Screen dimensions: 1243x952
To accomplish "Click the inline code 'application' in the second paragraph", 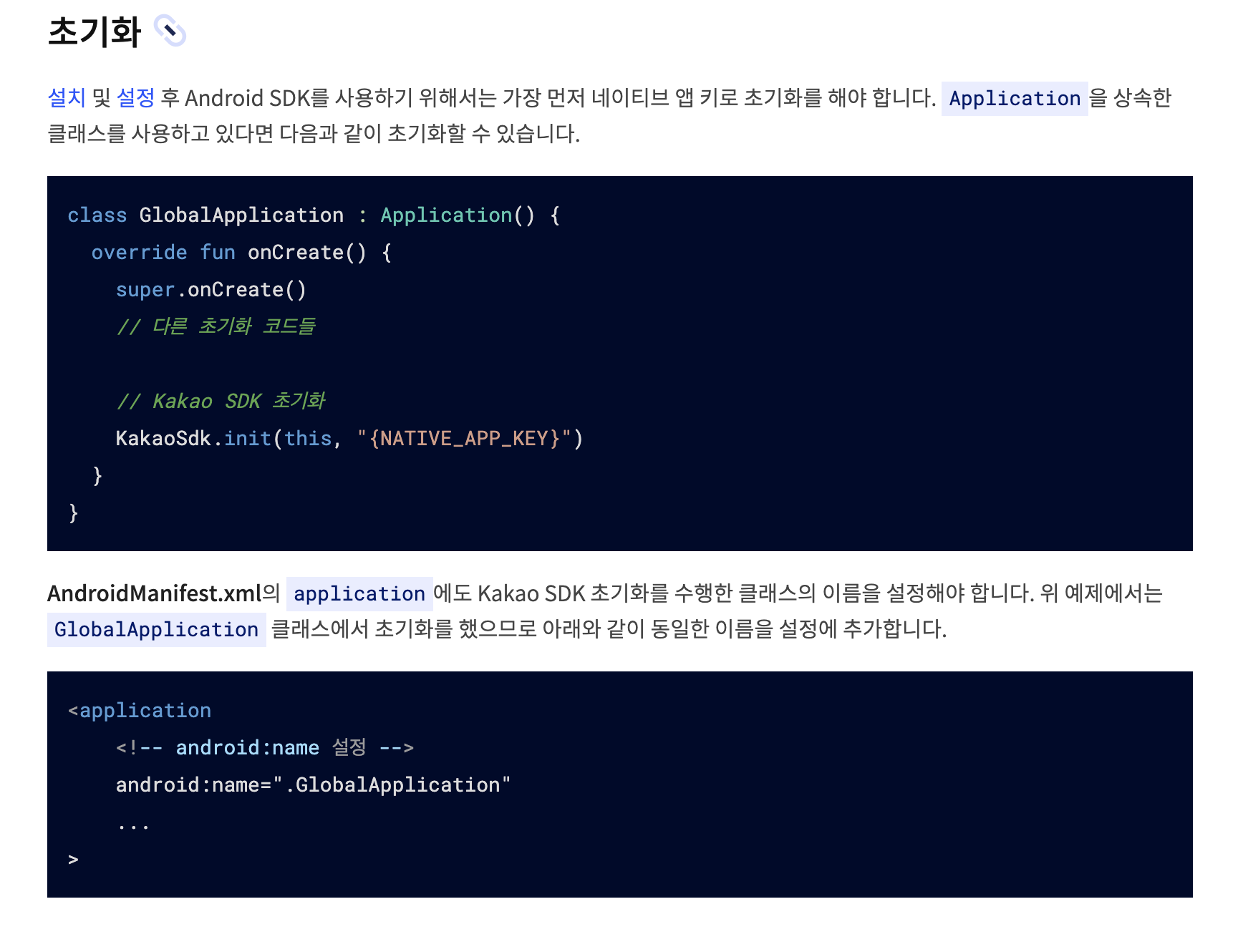I will (x=359, y=594).
